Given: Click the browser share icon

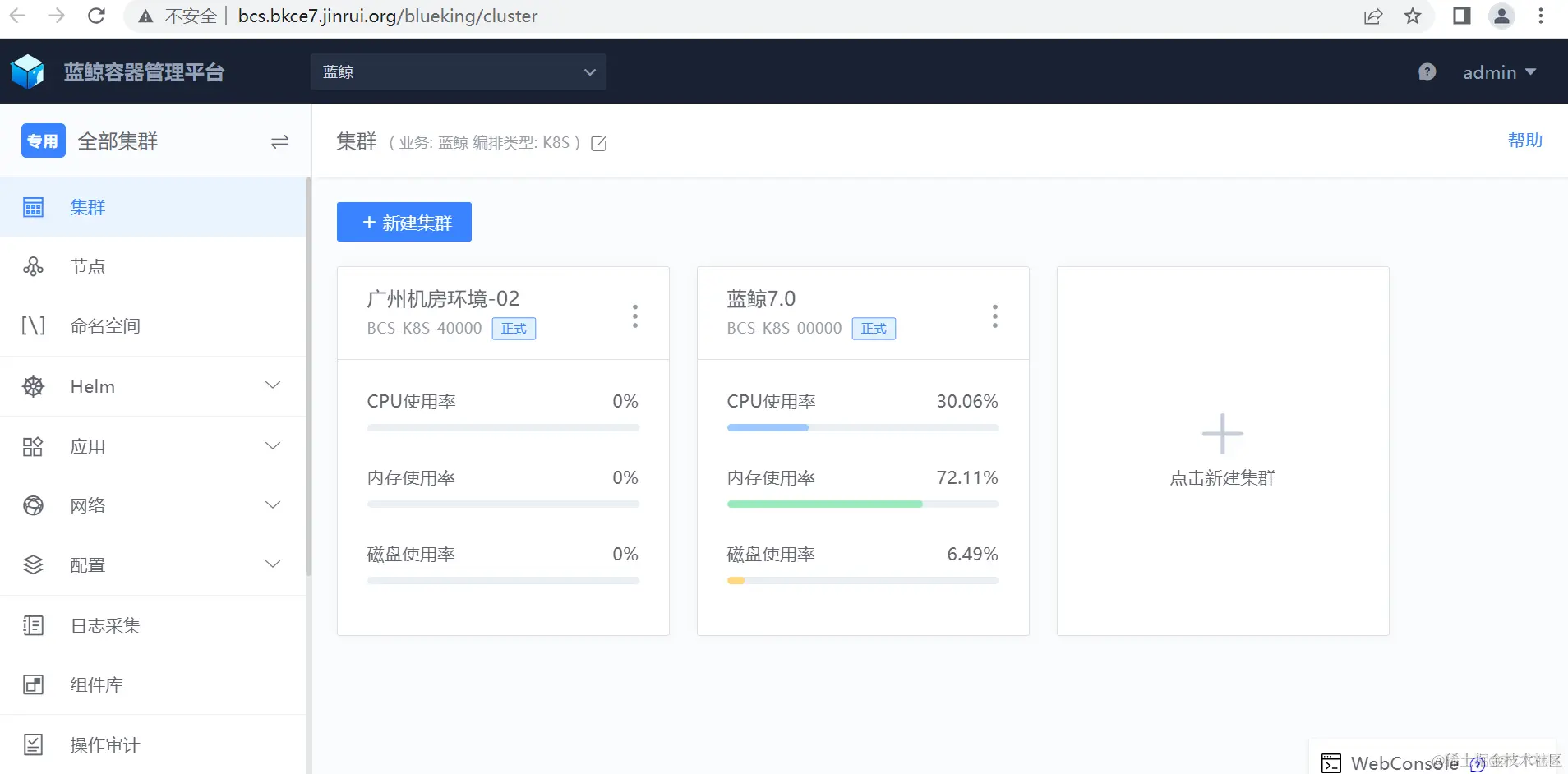Looking at the screenshot, I should point(1373,16).
